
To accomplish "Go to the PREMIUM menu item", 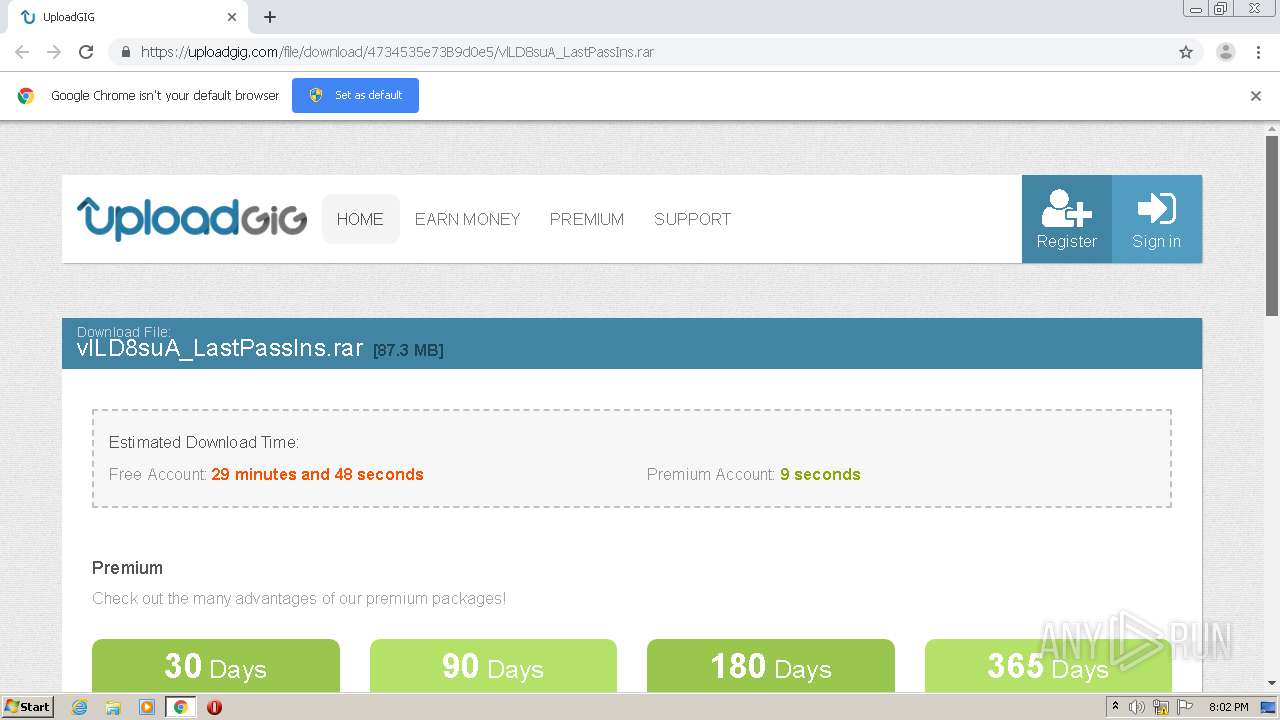I will coord(587,219).
